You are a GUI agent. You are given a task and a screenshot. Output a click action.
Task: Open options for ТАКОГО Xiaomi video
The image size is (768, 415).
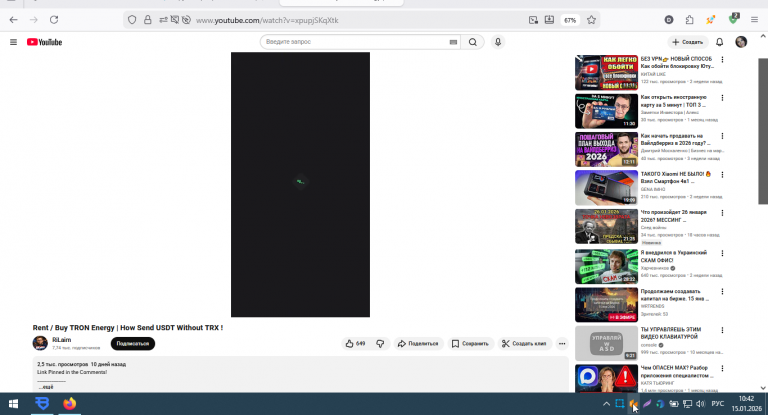point(722,175)
